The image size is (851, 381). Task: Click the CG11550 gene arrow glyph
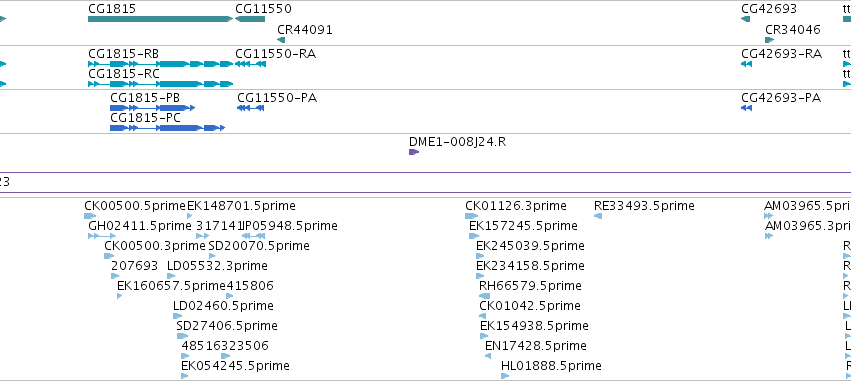point(250,19)
